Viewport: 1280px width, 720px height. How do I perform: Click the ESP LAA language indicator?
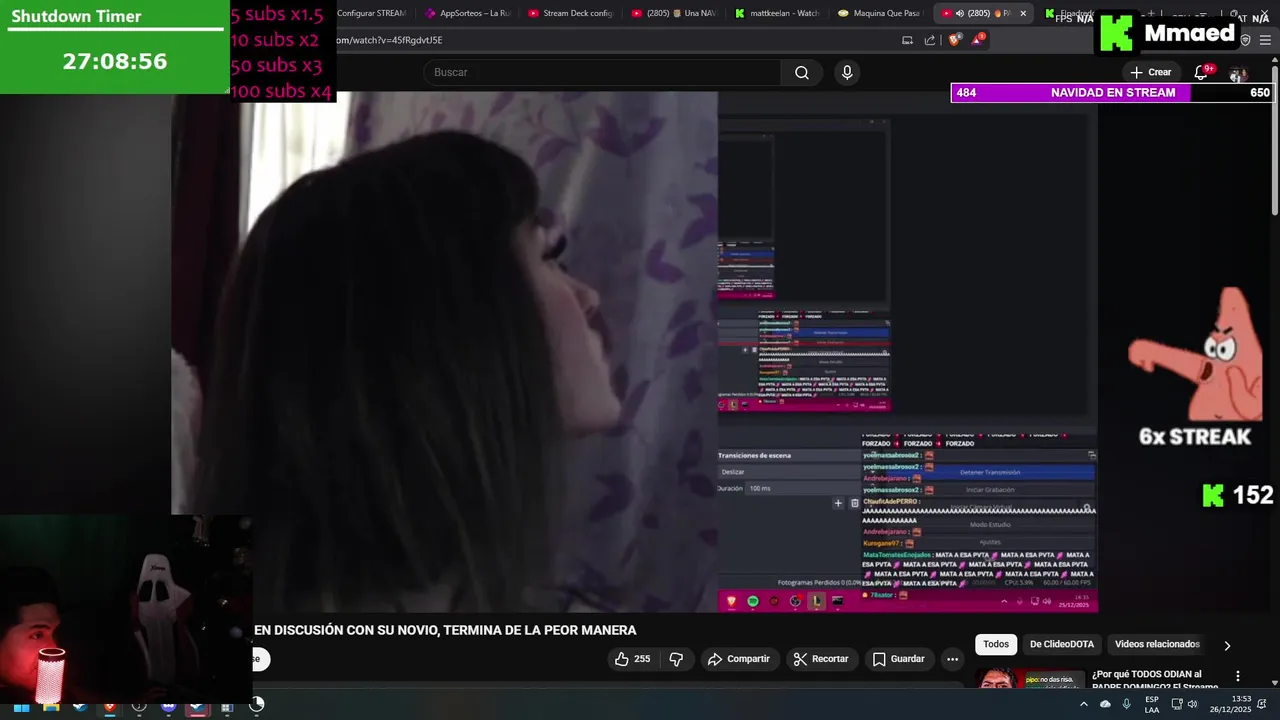1152,704
